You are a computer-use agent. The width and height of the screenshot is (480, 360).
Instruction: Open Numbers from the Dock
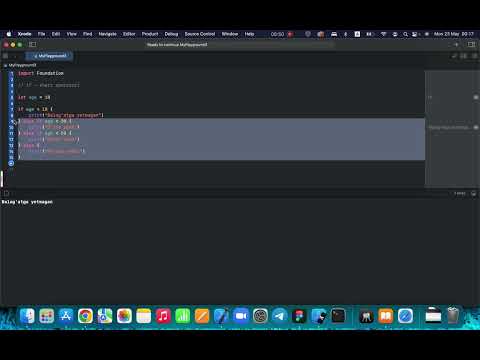coord(183,316)
